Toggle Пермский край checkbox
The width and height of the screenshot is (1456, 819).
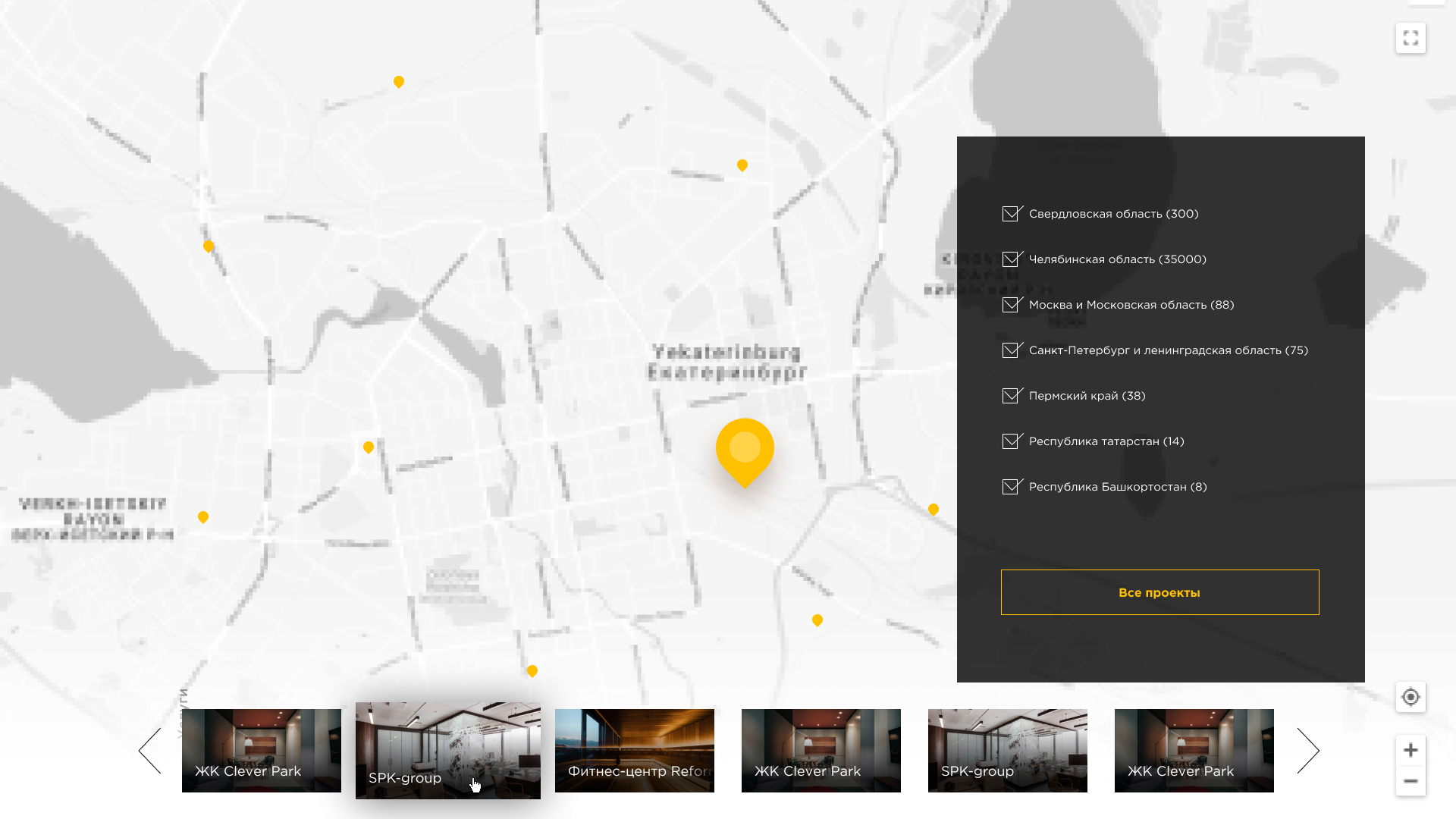pyautogui.click(x=1012, y=396)
